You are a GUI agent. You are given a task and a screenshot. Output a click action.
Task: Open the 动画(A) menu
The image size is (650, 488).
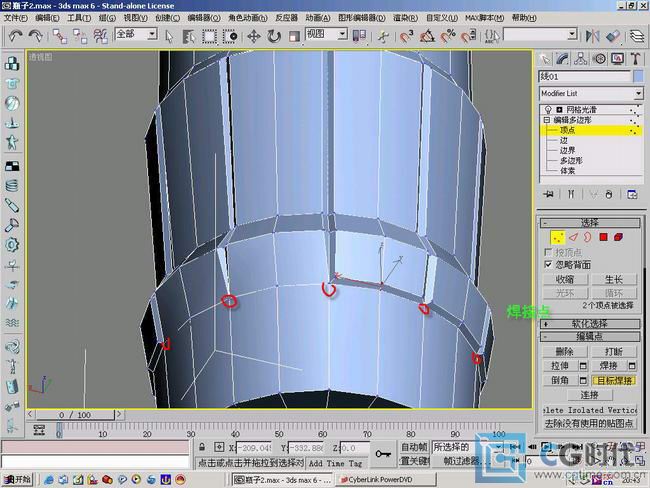[x=318, y=18]
